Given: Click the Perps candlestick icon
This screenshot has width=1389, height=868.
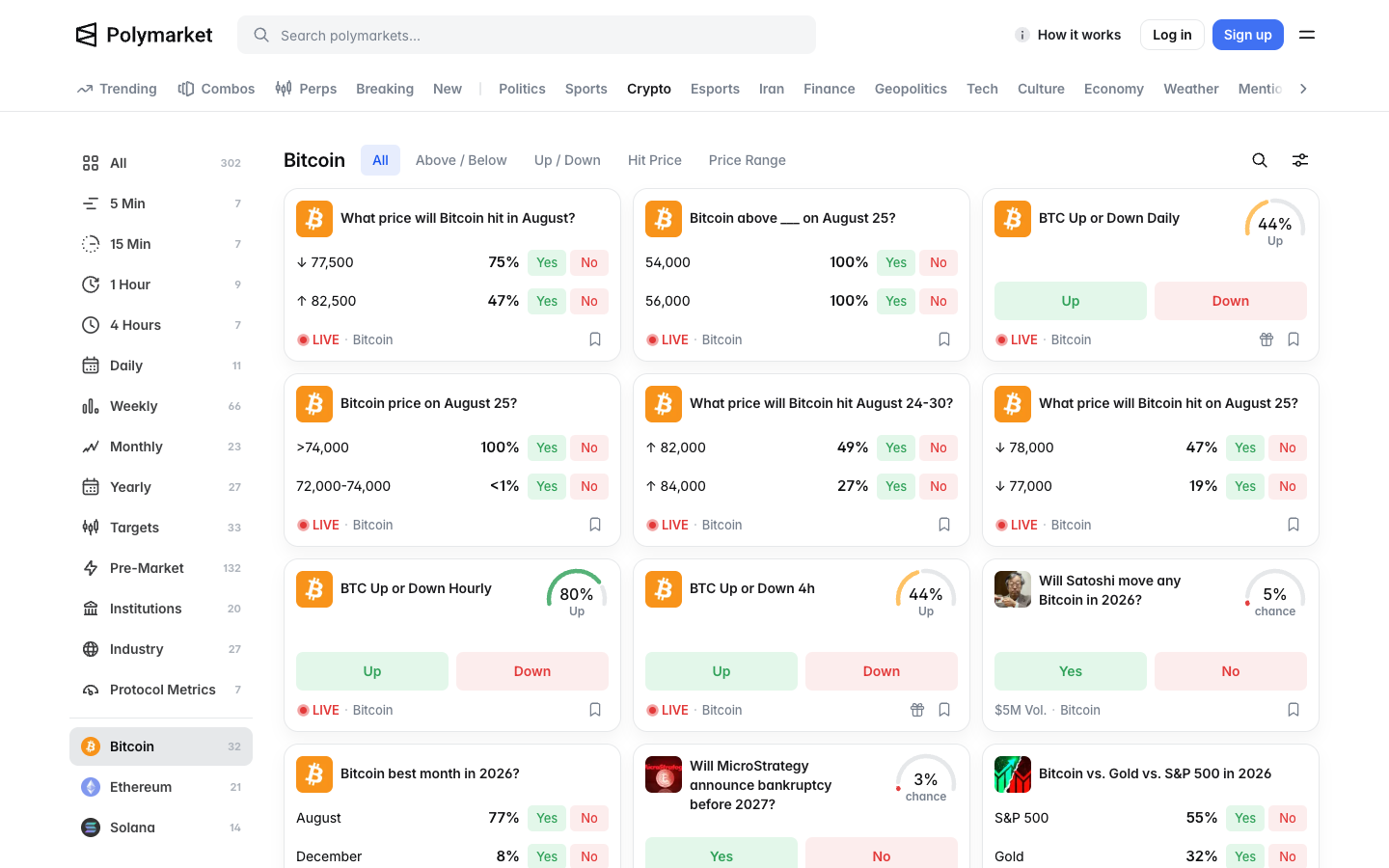Looking at the screenshot, I should [284, 89].
